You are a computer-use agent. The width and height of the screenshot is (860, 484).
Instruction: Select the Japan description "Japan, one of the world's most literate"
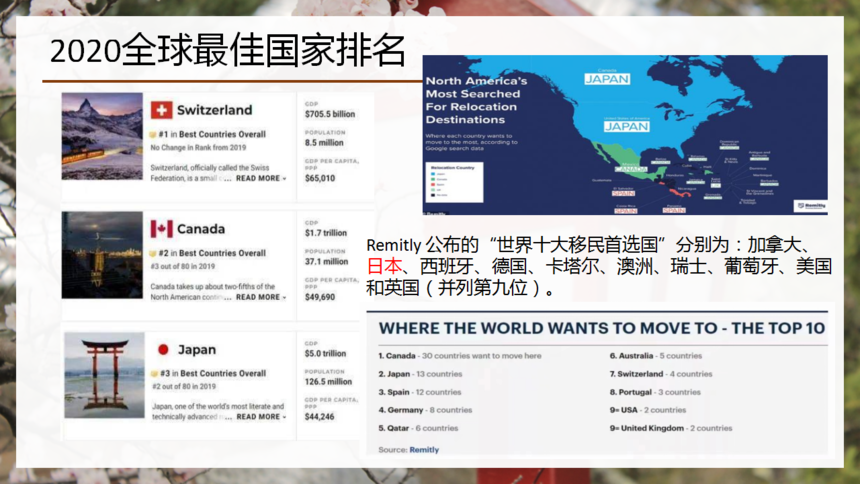click(218, 412)
